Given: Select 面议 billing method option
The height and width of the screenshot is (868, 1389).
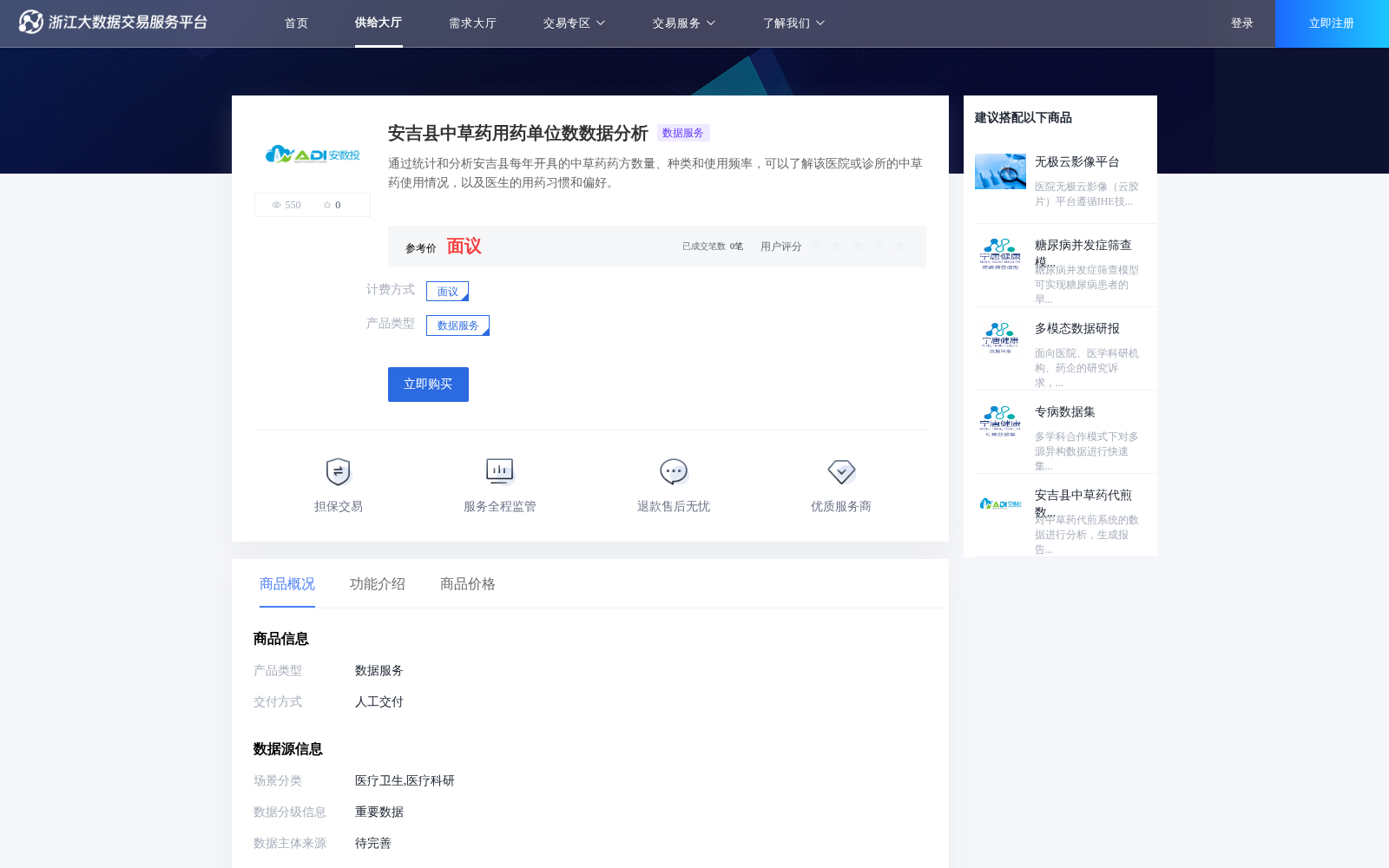Looking at the screenshot, I should coord(447,292).
